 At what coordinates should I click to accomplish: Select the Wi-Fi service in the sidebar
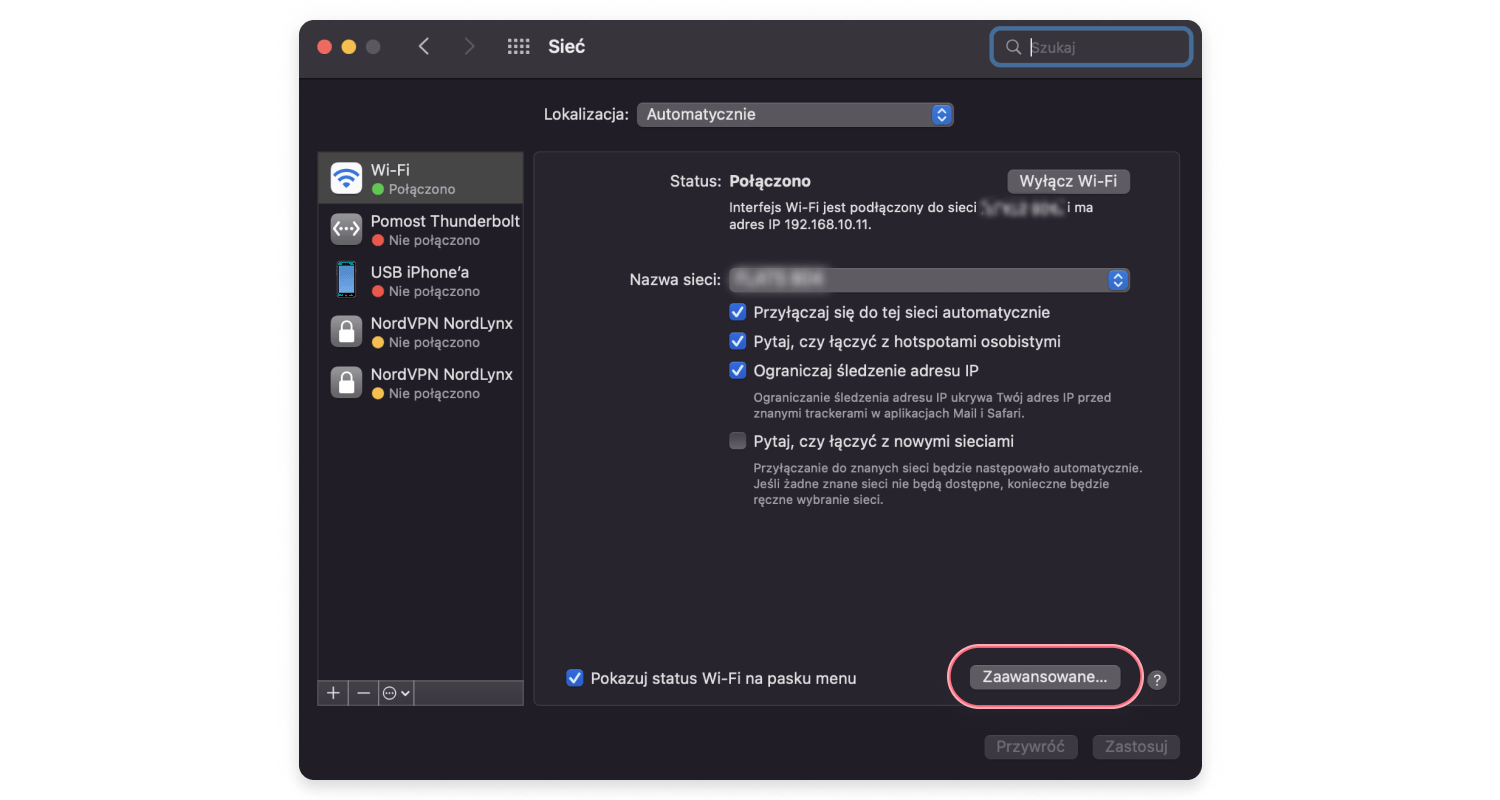pos(420,176)
